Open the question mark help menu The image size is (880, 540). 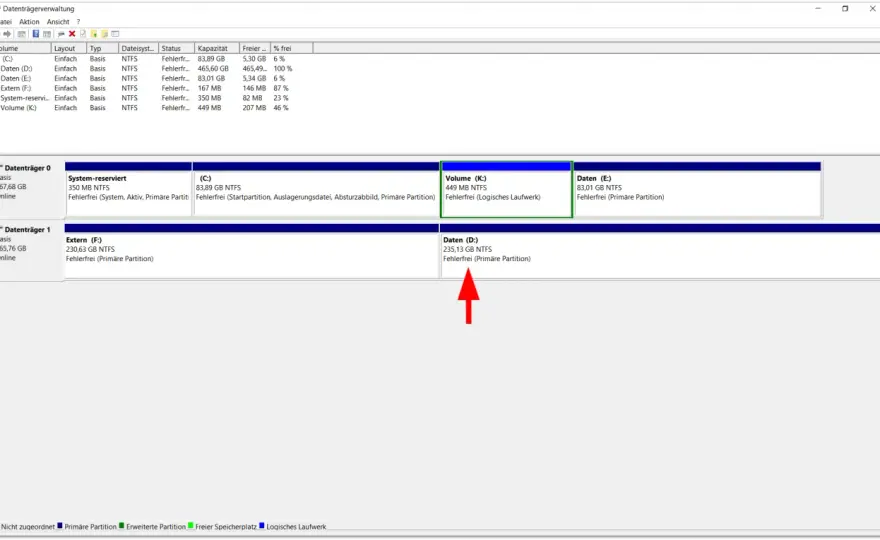79,22
